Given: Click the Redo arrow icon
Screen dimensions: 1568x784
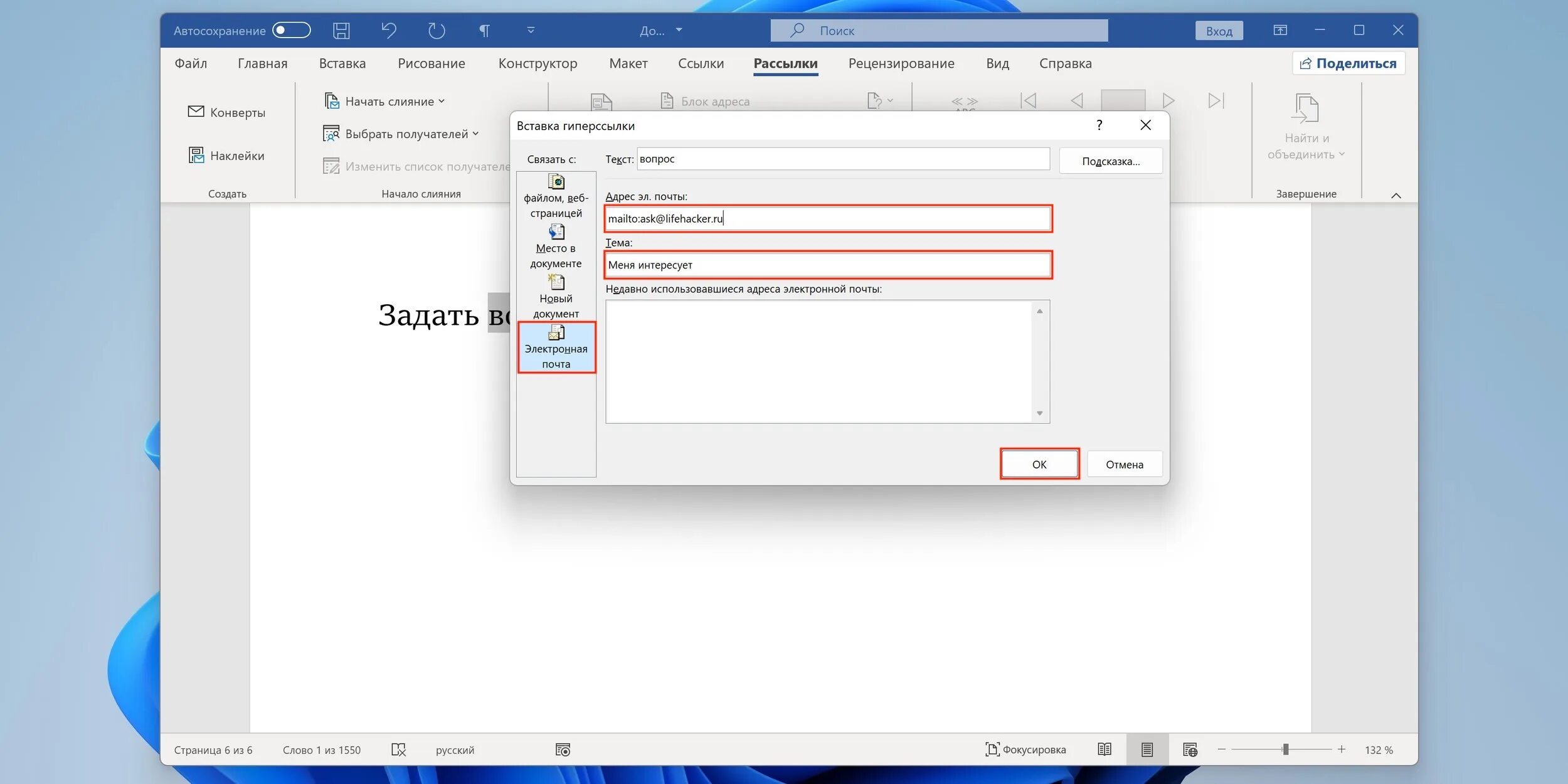Looking at the screenshot, I should pos(437,31).
